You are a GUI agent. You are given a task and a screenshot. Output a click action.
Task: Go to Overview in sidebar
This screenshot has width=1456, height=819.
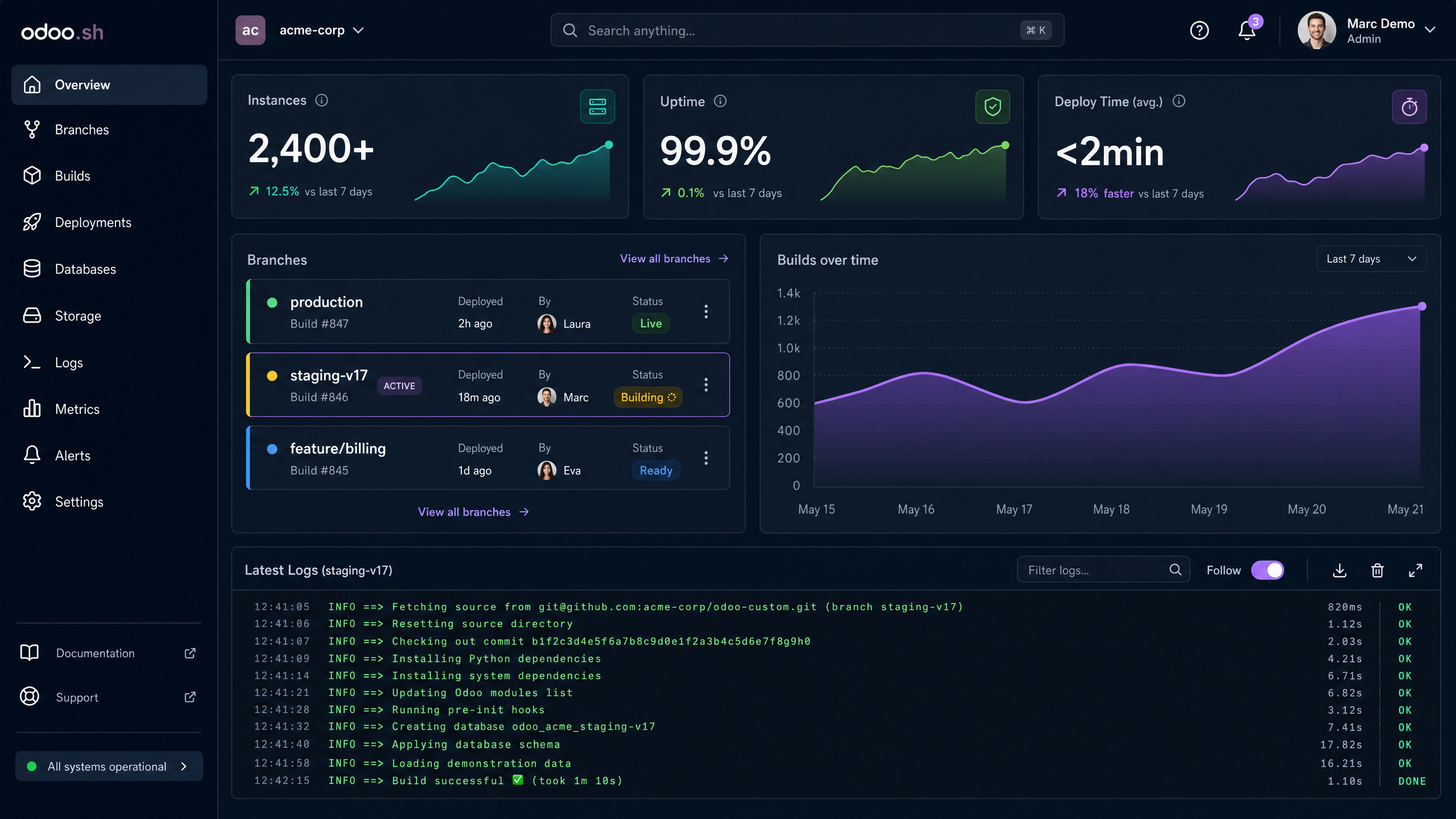click(109, 85)
